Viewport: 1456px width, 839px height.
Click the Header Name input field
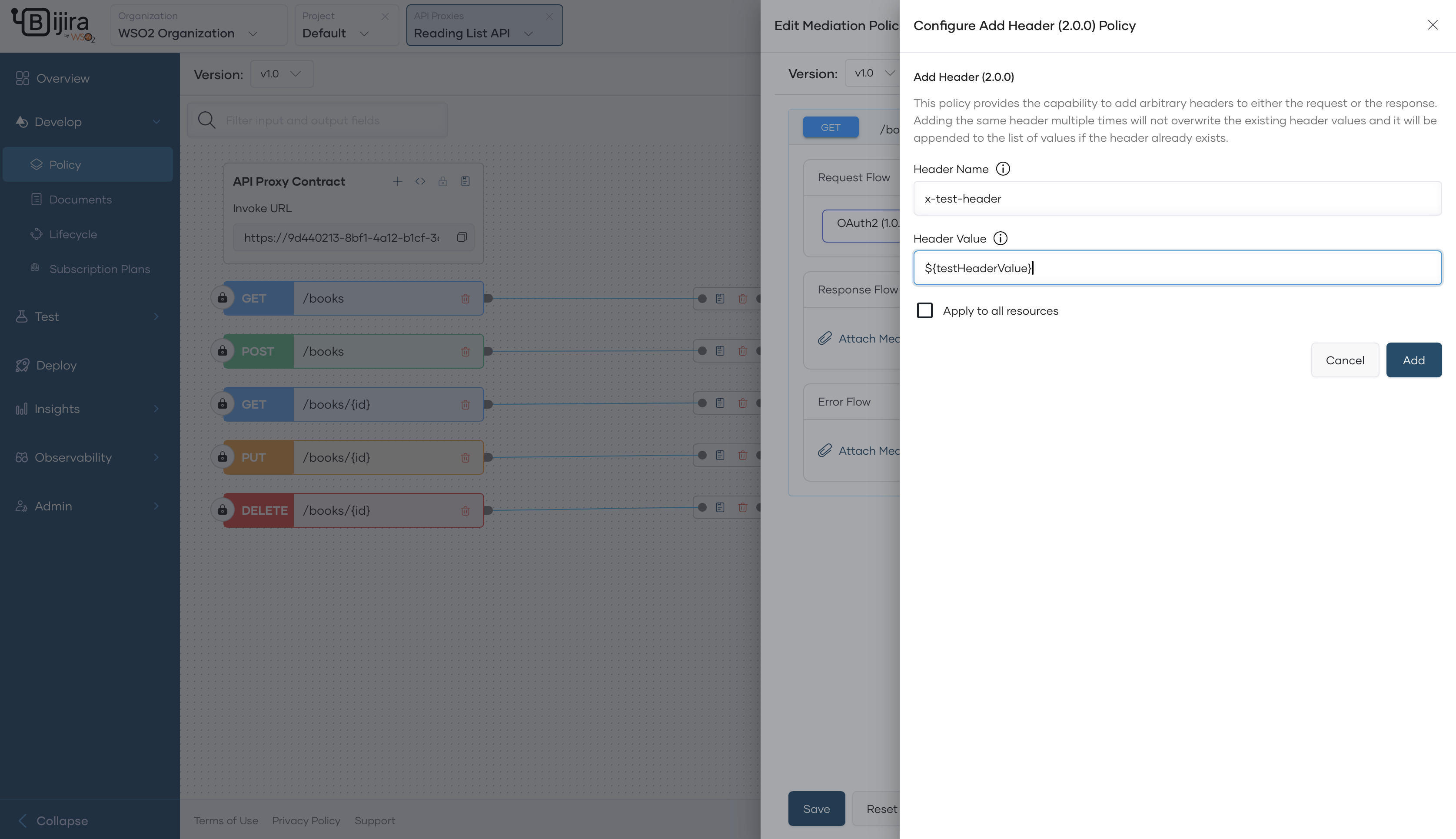click(1177, 199)
